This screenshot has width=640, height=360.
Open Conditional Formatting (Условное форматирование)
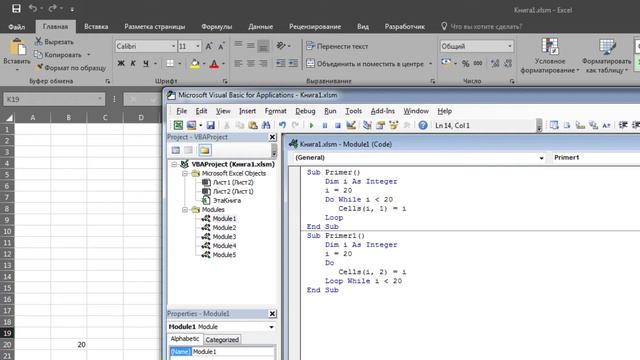[x=549, y=55]
